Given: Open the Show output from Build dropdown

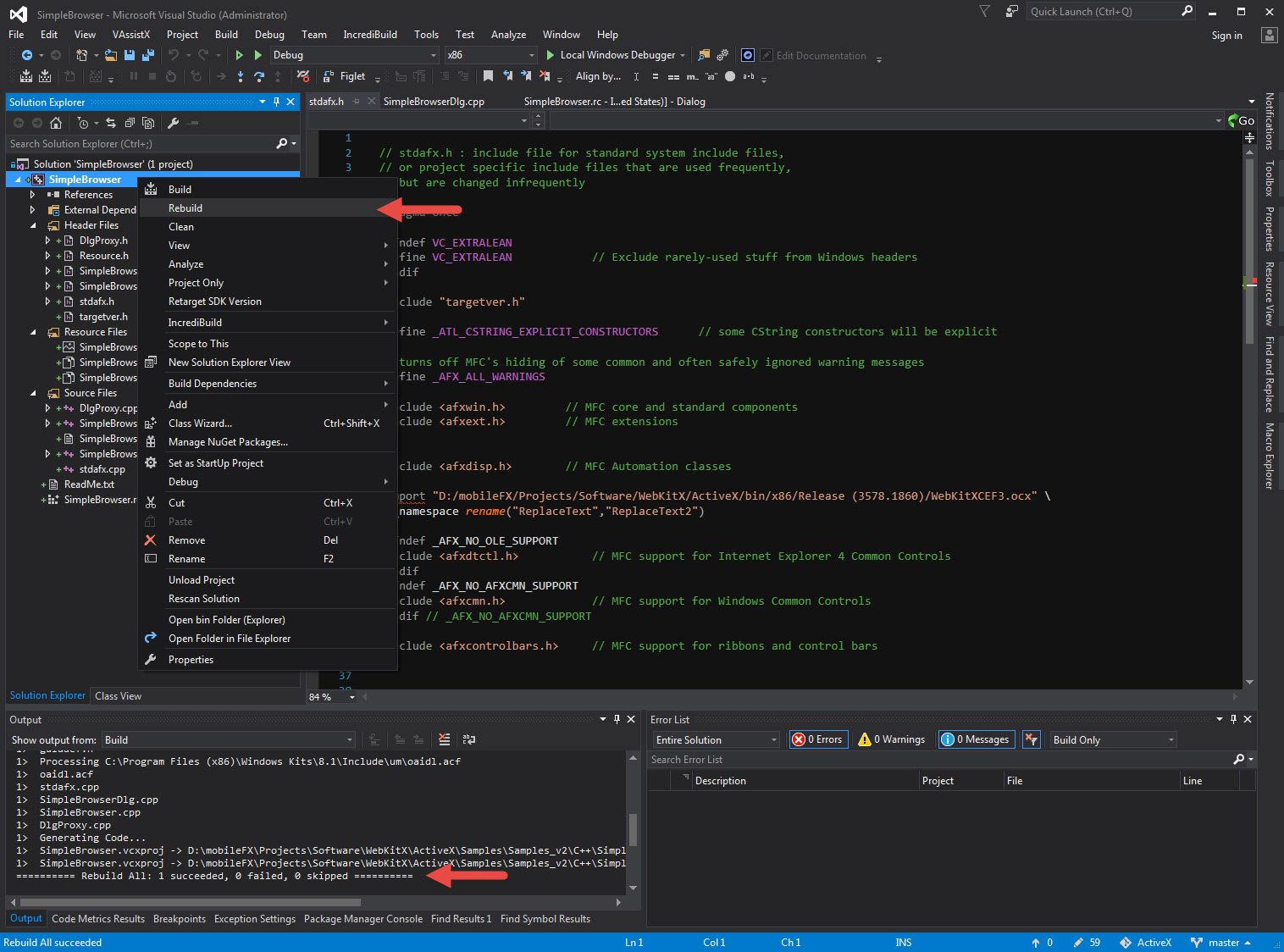Looking at the screenshot, I should (x=229, y=739).
